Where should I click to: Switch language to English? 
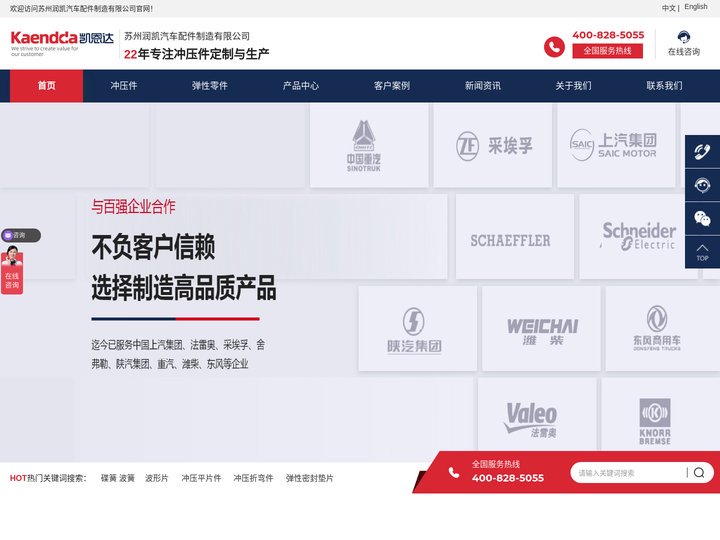696,7
